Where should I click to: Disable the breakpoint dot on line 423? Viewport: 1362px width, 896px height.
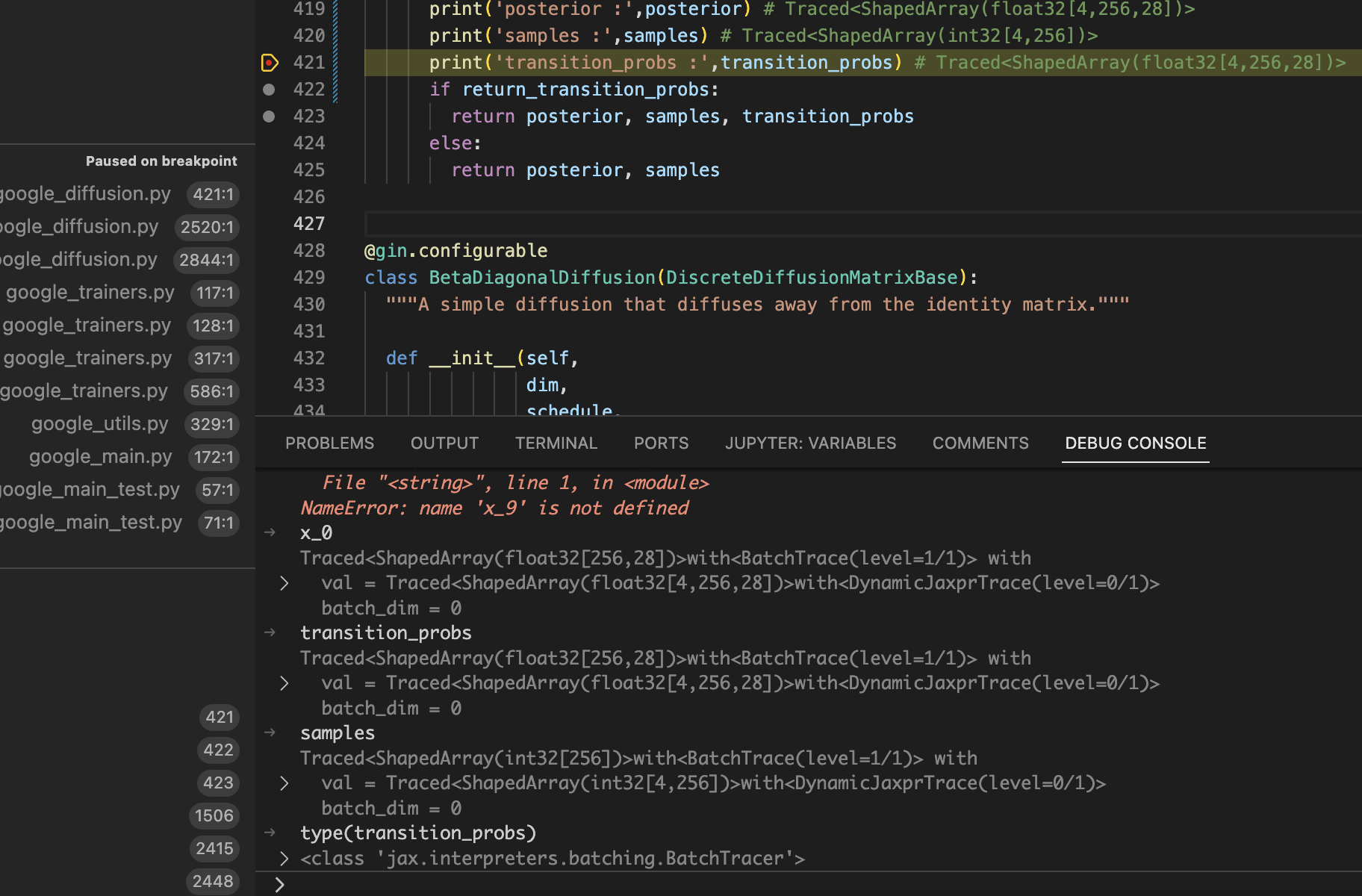(x=270, y=116)
